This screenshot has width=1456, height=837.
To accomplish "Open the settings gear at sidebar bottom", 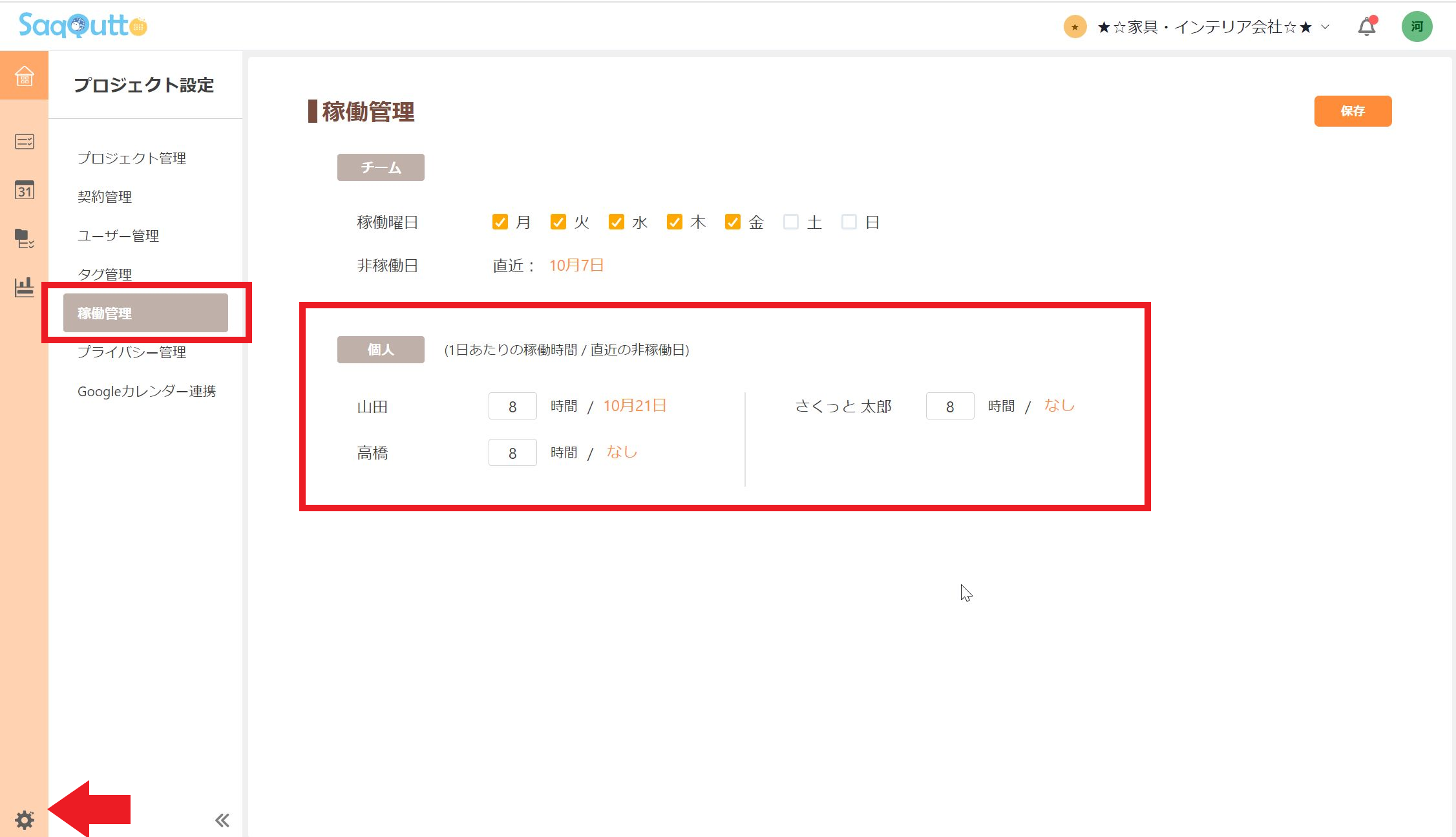I will click(24, 820).
